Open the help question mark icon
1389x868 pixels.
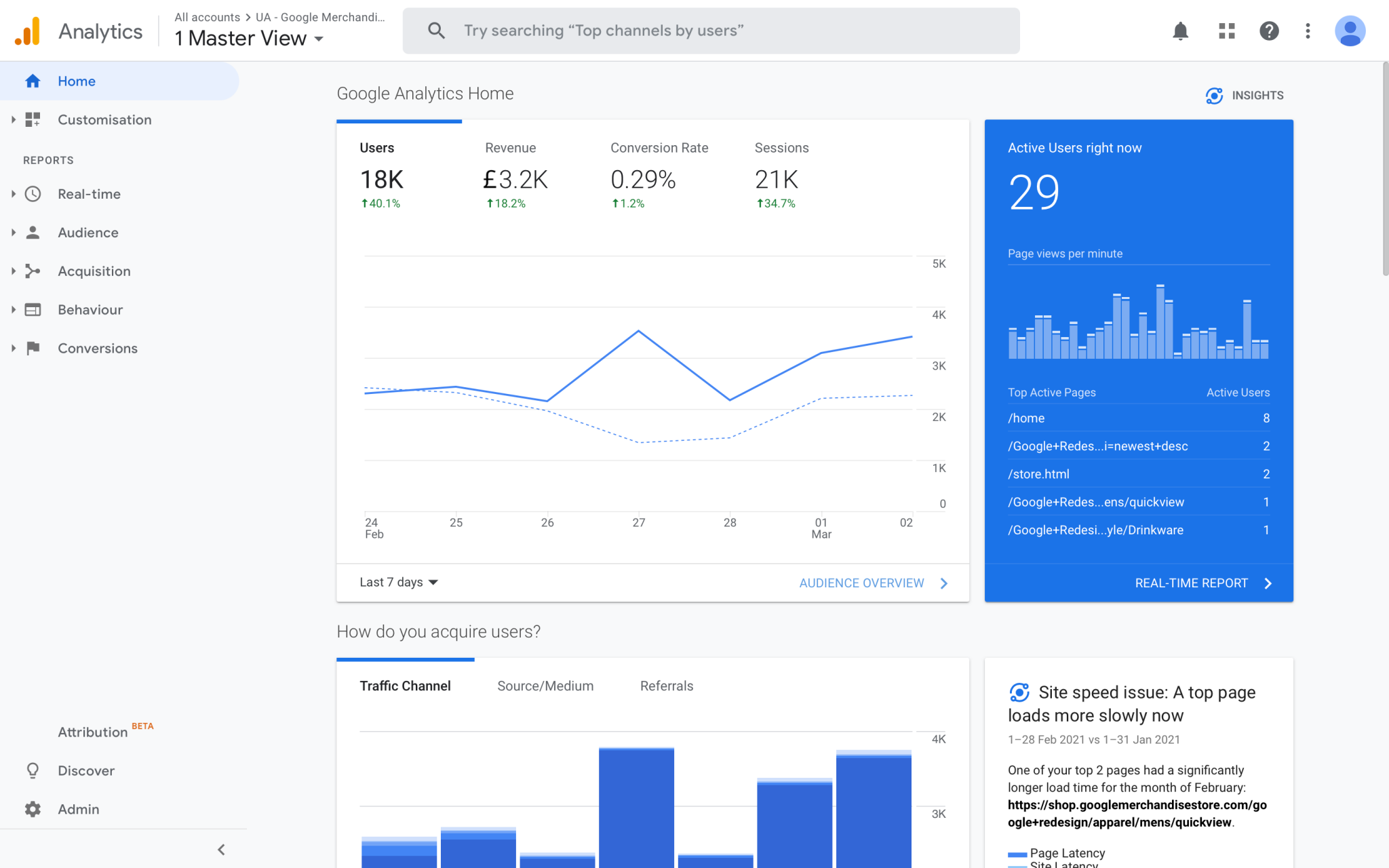1269,31
